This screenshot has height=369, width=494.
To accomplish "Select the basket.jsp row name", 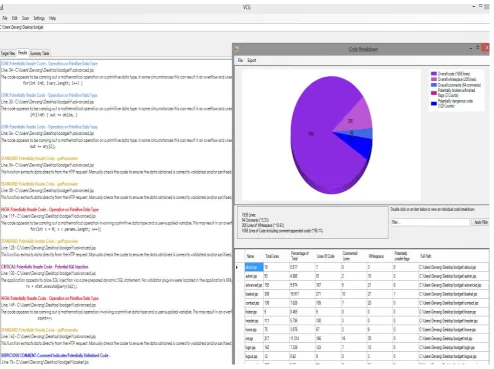I will click(254, 294).
